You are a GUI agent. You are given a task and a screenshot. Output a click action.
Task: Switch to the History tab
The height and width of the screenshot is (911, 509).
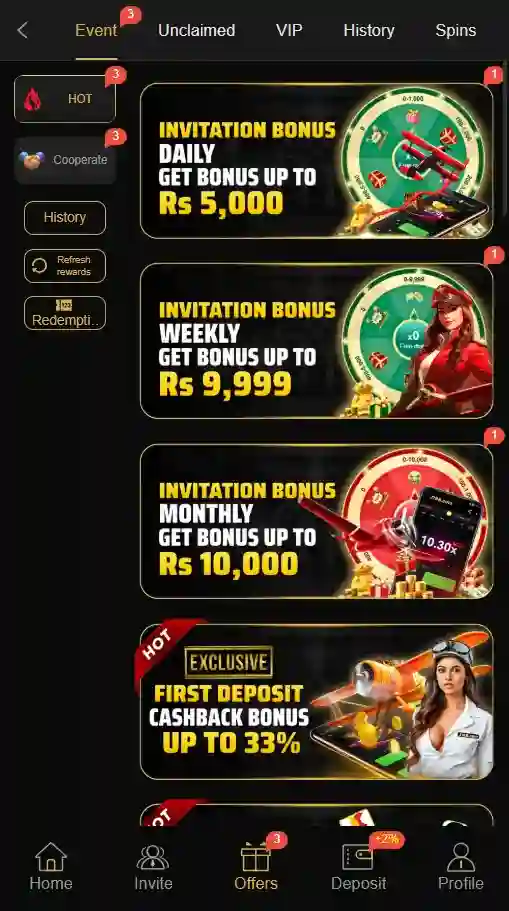click(368, 30)
